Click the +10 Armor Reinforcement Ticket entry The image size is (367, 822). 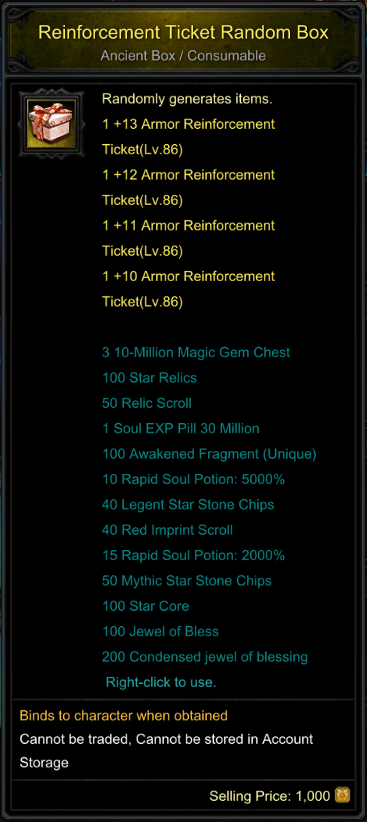(x=189, y=289)
